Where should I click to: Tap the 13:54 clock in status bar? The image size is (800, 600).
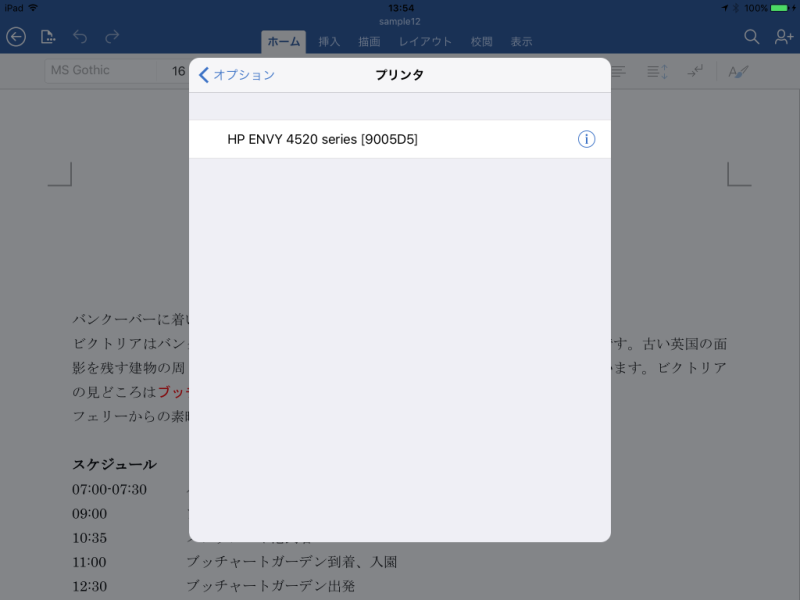coord(401,8)
